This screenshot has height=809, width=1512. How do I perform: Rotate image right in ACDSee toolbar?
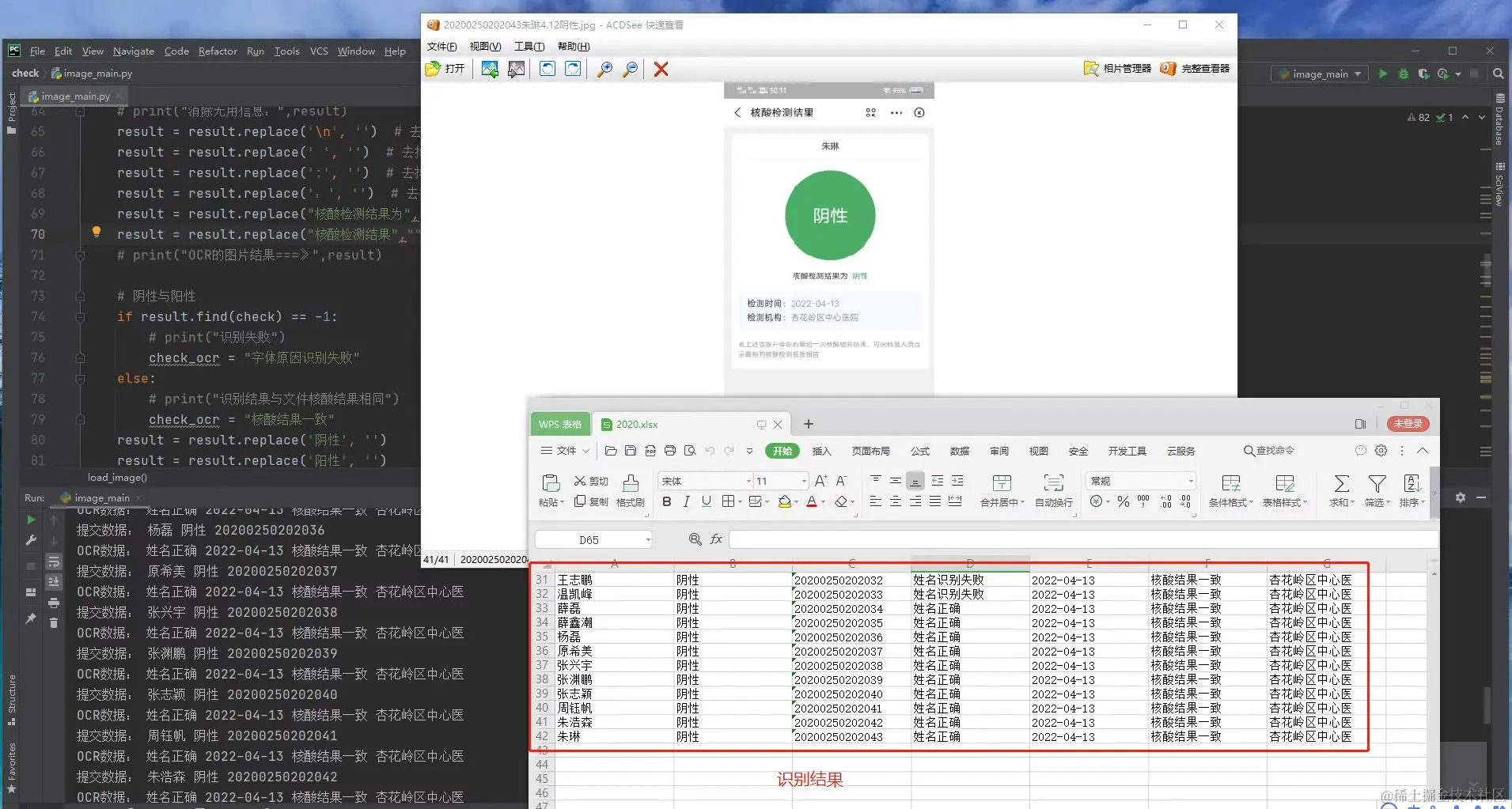click(x=573, y=69)
